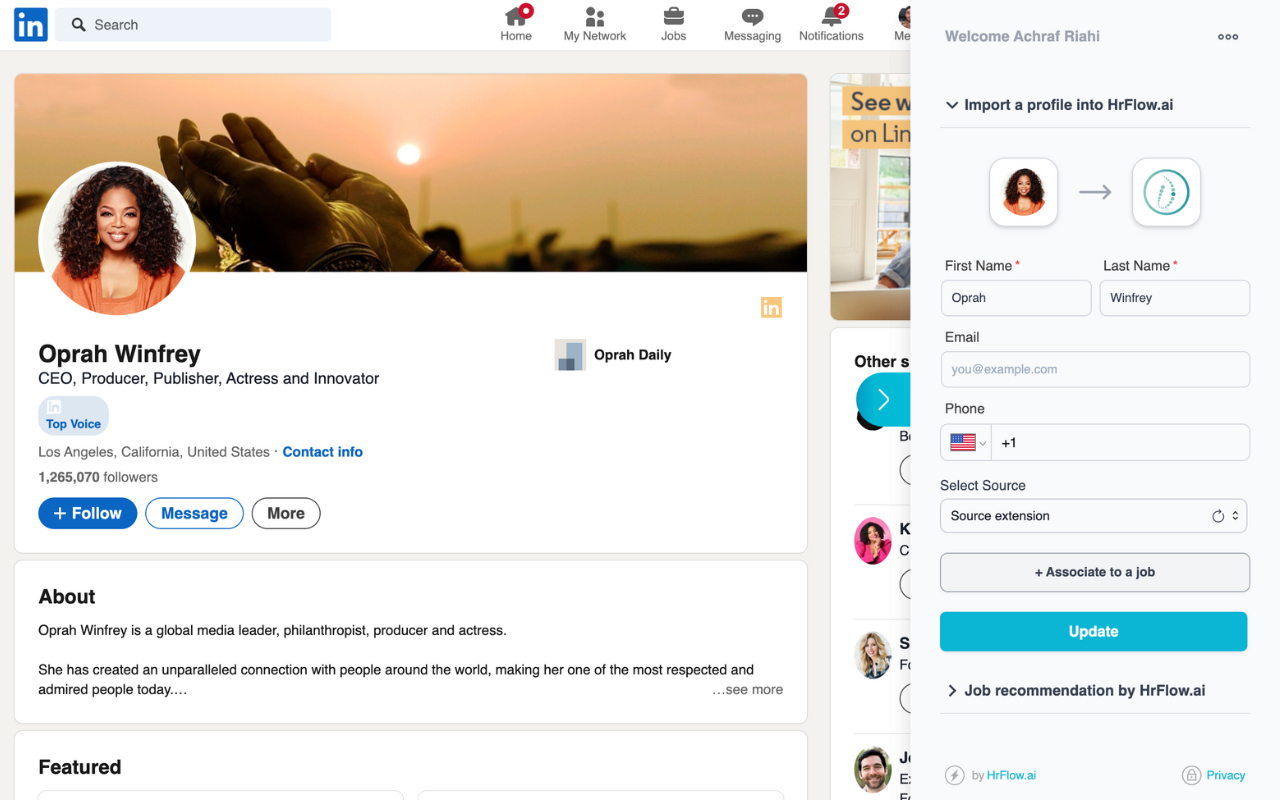Click the Email input field
The width and height of the screenshot is (1280, 800).
[x=1095, y=369]
